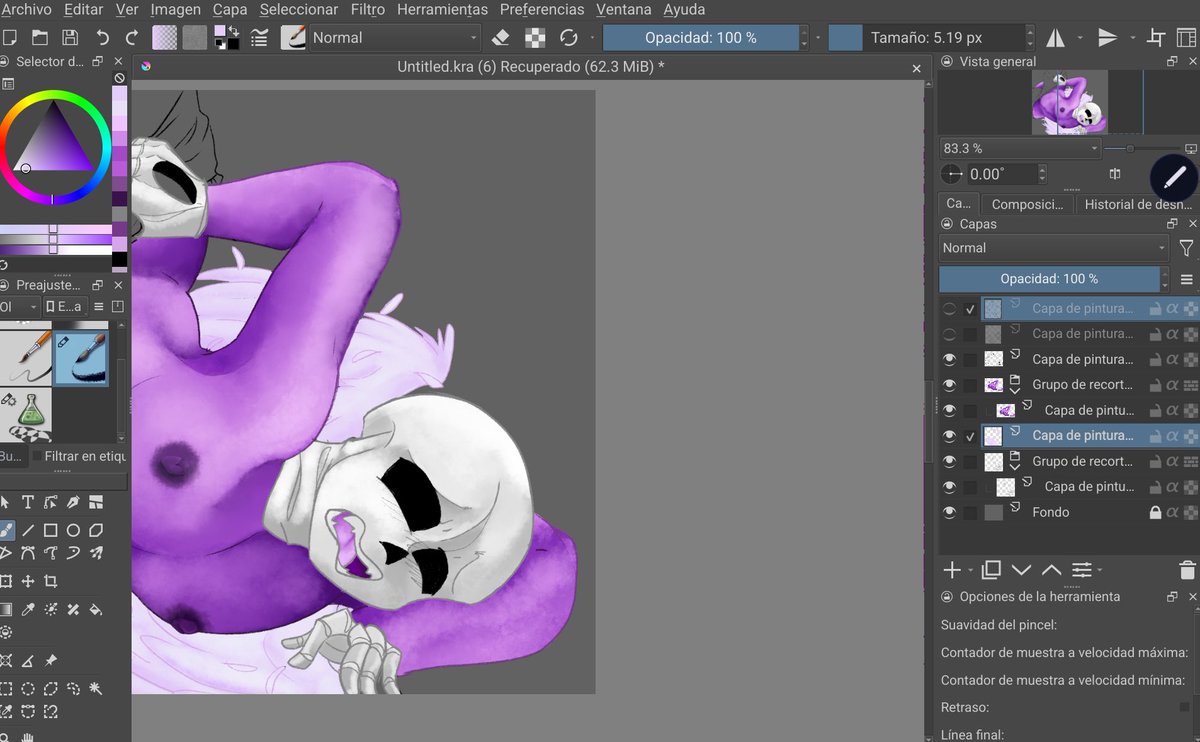Show the second hidden Capa de pintura
This screenshot has width=1200, height=742.
click(949, 334)
